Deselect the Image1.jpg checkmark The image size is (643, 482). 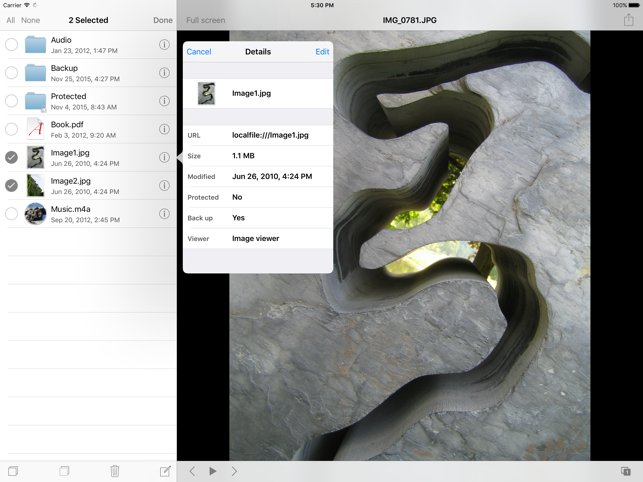[x=11, y=157]
